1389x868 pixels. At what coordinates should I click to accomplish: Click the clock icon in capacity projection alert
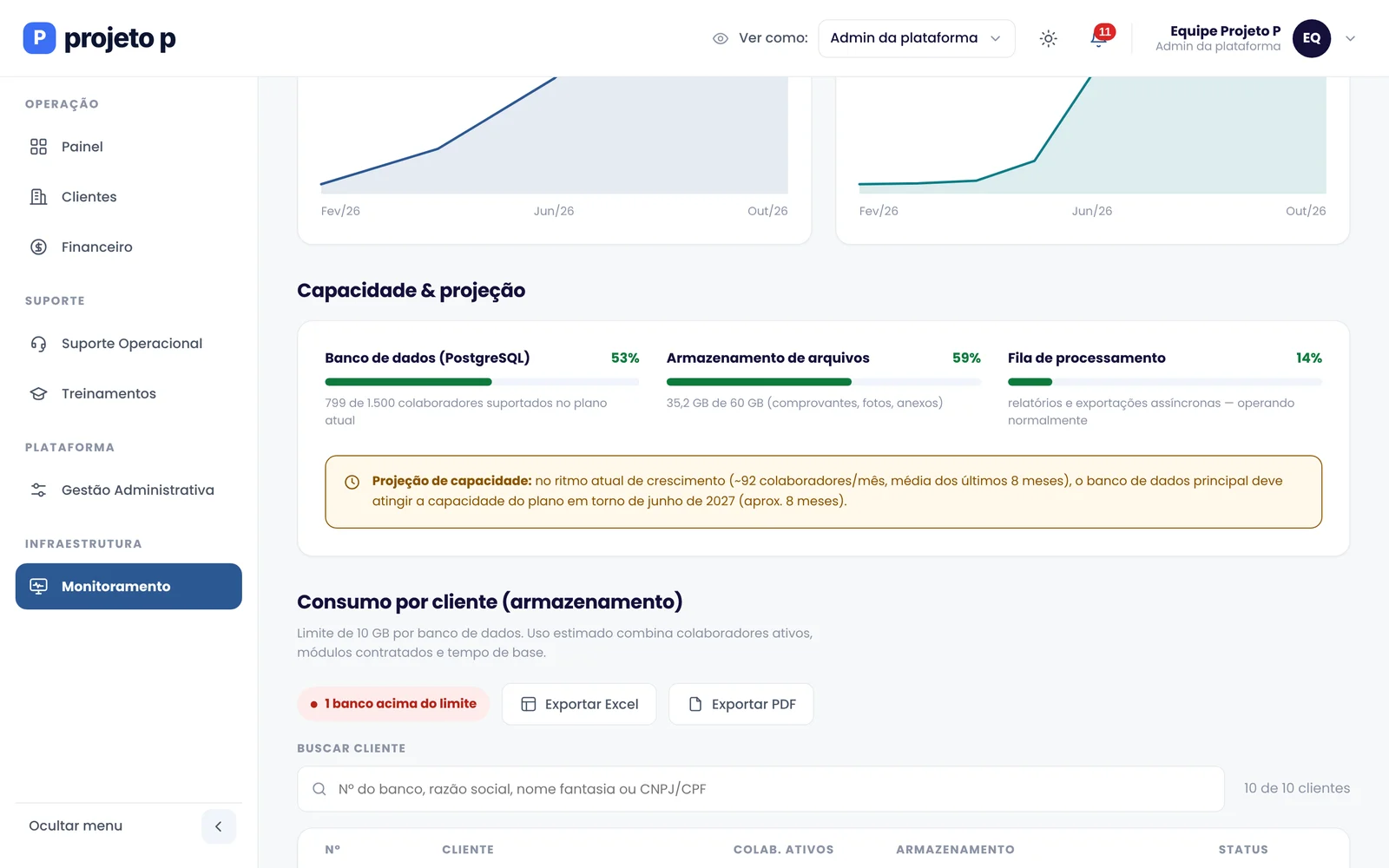(352, 483)
